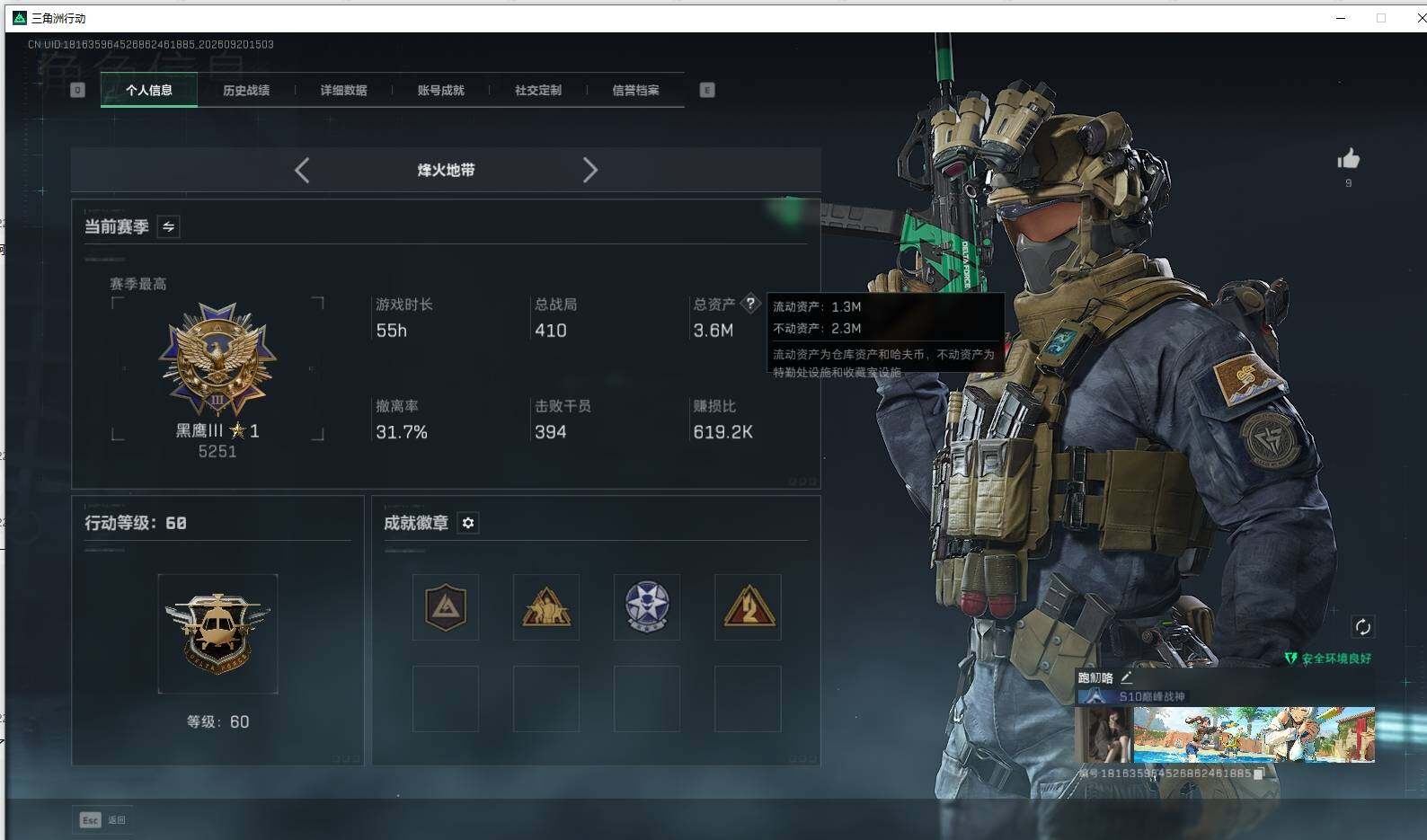
Task: View the 信誉档案 tab
Action: [x=635, y=90]
